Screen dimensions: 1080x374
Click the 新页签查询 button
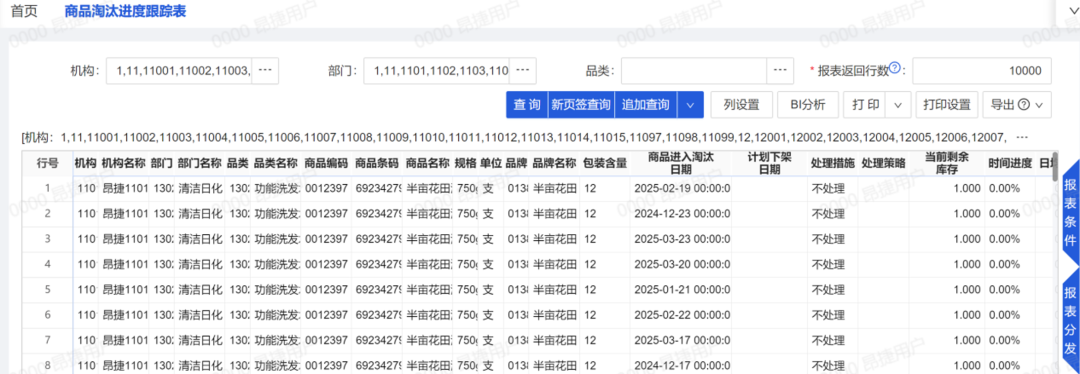click(581, 105)
